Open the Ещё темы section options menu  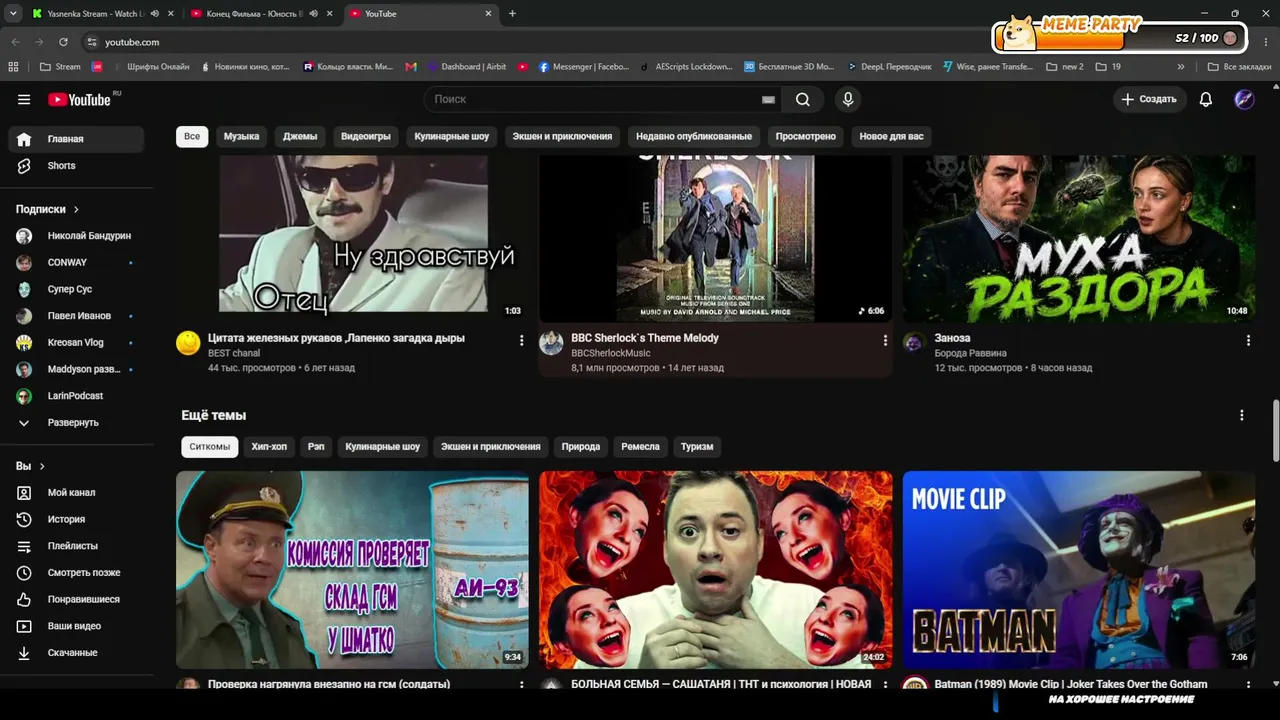[x=1242, y=415]
